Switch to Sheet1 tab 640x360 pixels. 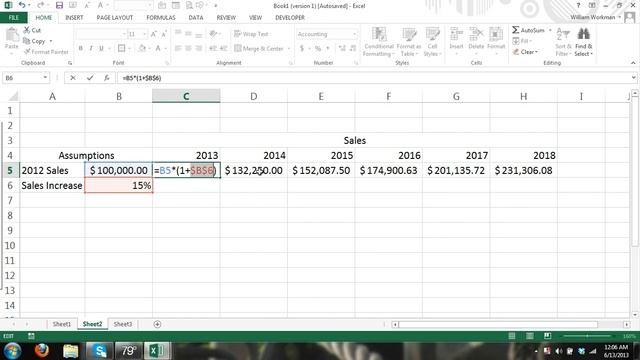pos(62,324)
